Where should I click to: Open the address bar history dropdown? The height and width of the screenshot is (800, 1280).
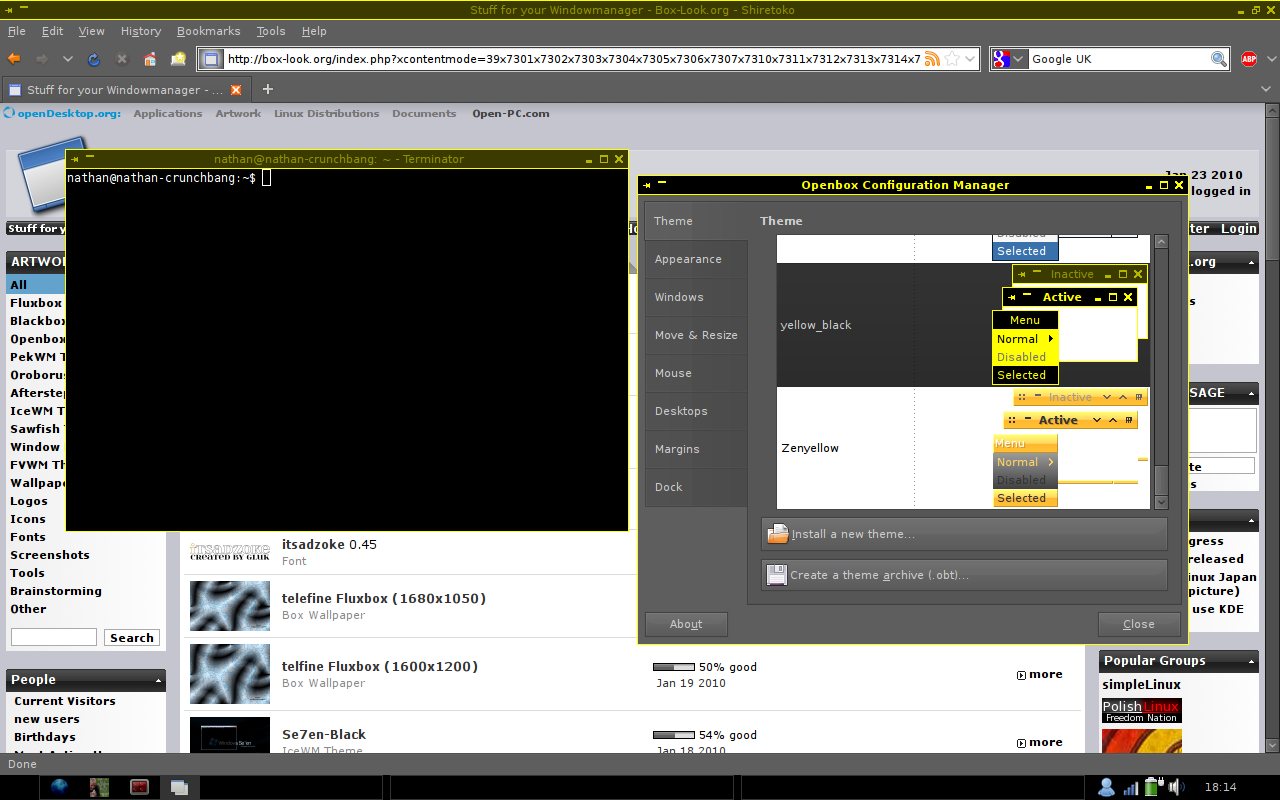pyautogui.click(x=970, y=59)
